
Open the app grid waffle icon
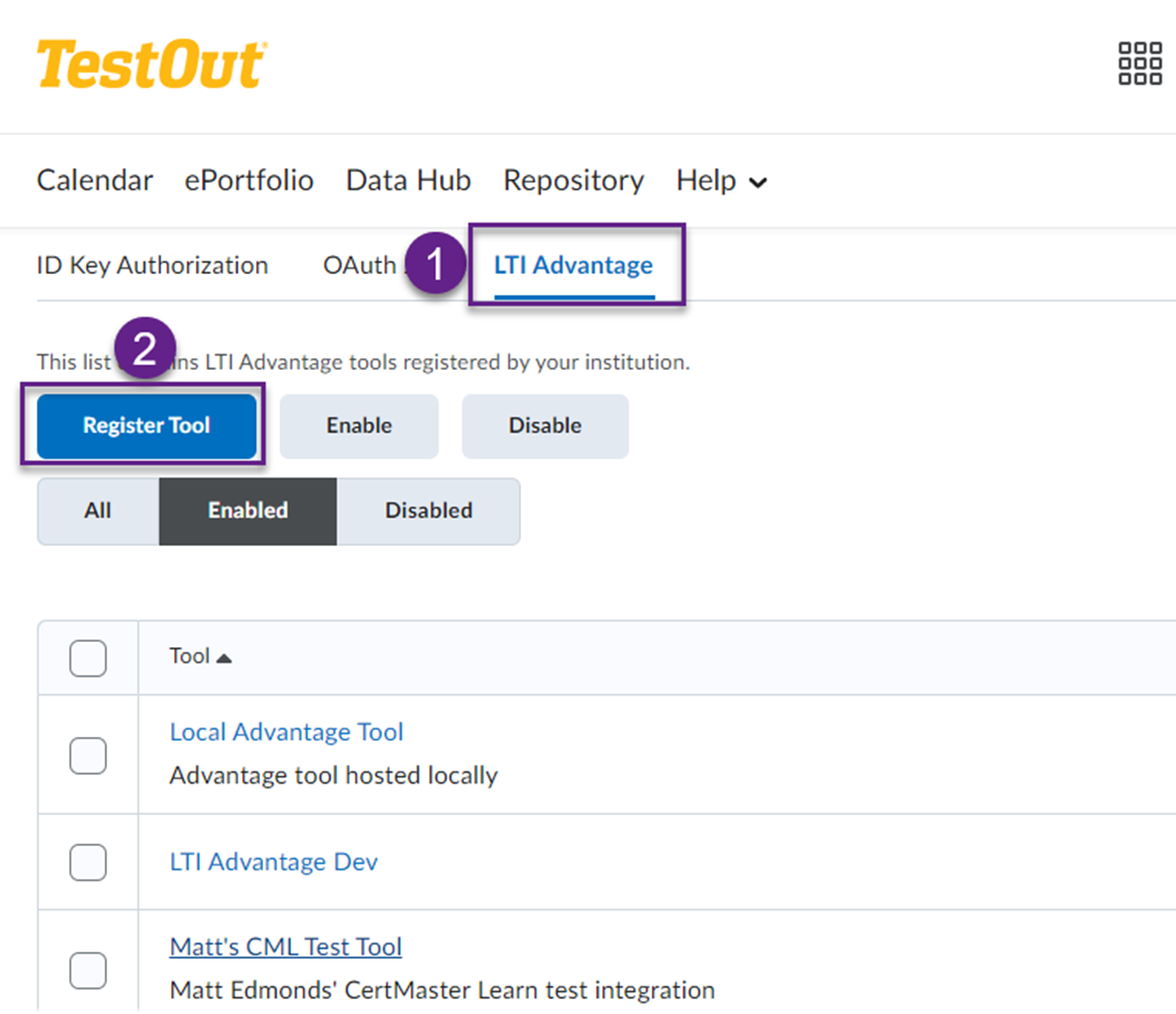point(1139,63)
